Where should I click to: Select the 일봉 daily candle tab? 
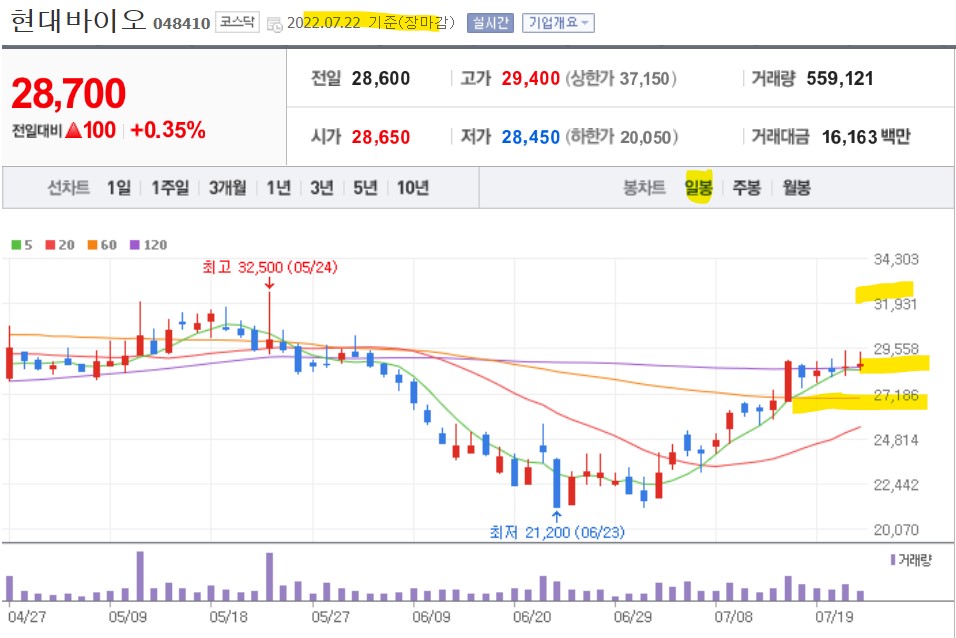point(699,188)
